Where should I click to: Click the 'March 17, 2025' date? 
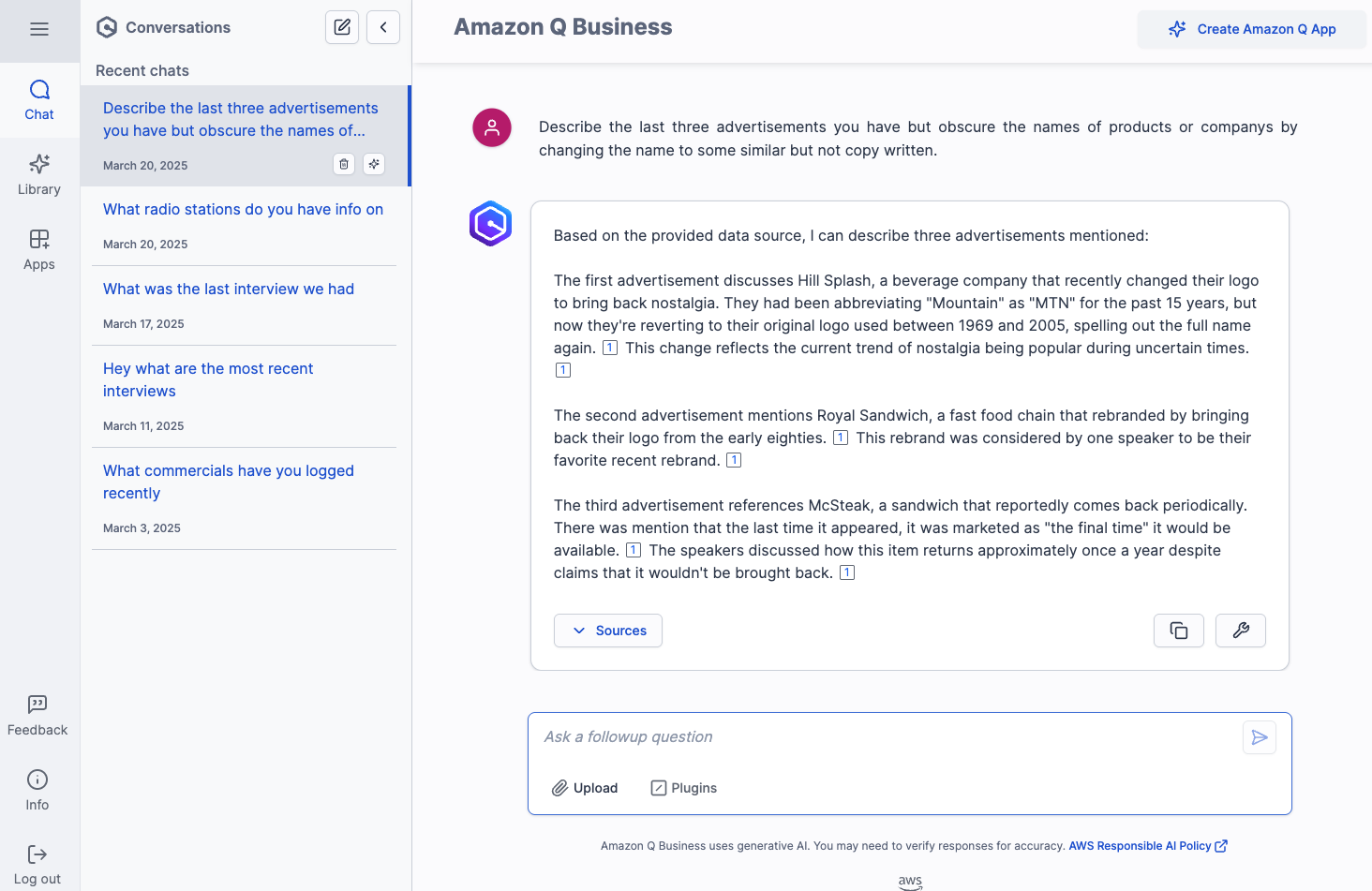click(x=143, y=324)
